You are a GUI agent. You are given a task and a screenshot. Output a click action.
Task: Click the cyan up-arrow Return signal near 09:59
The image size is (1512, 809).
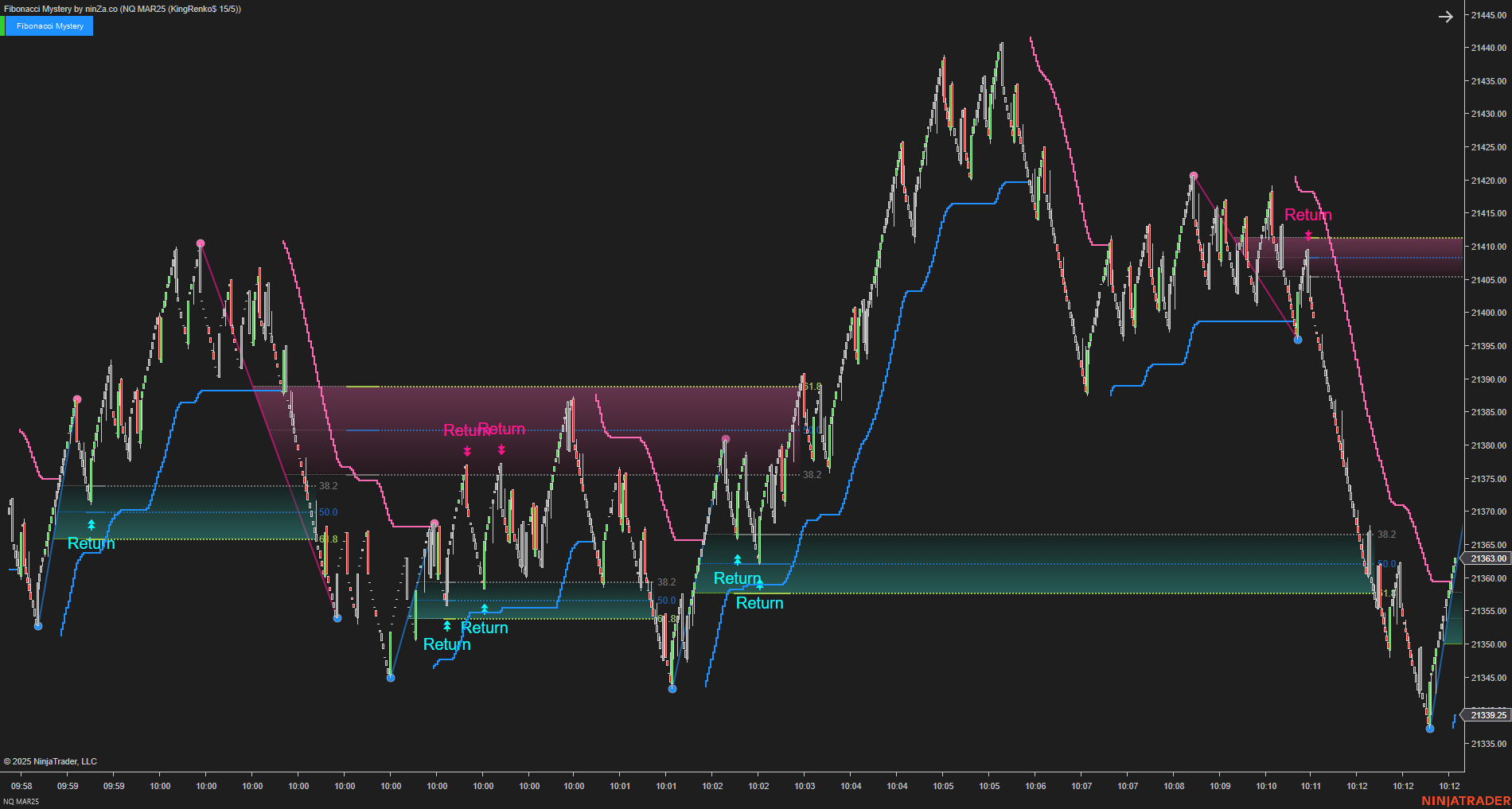click(92, 523)
